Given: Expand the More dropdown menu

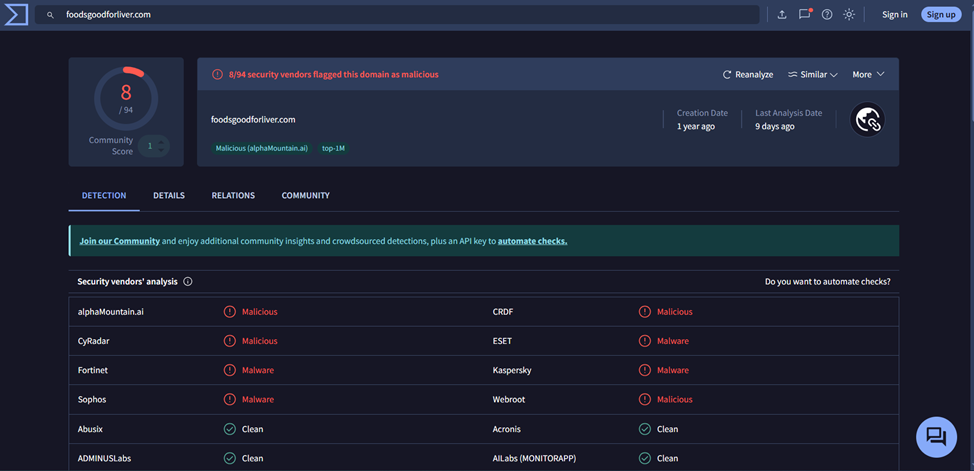Looking at the screenshot, I should coord(868,75).
